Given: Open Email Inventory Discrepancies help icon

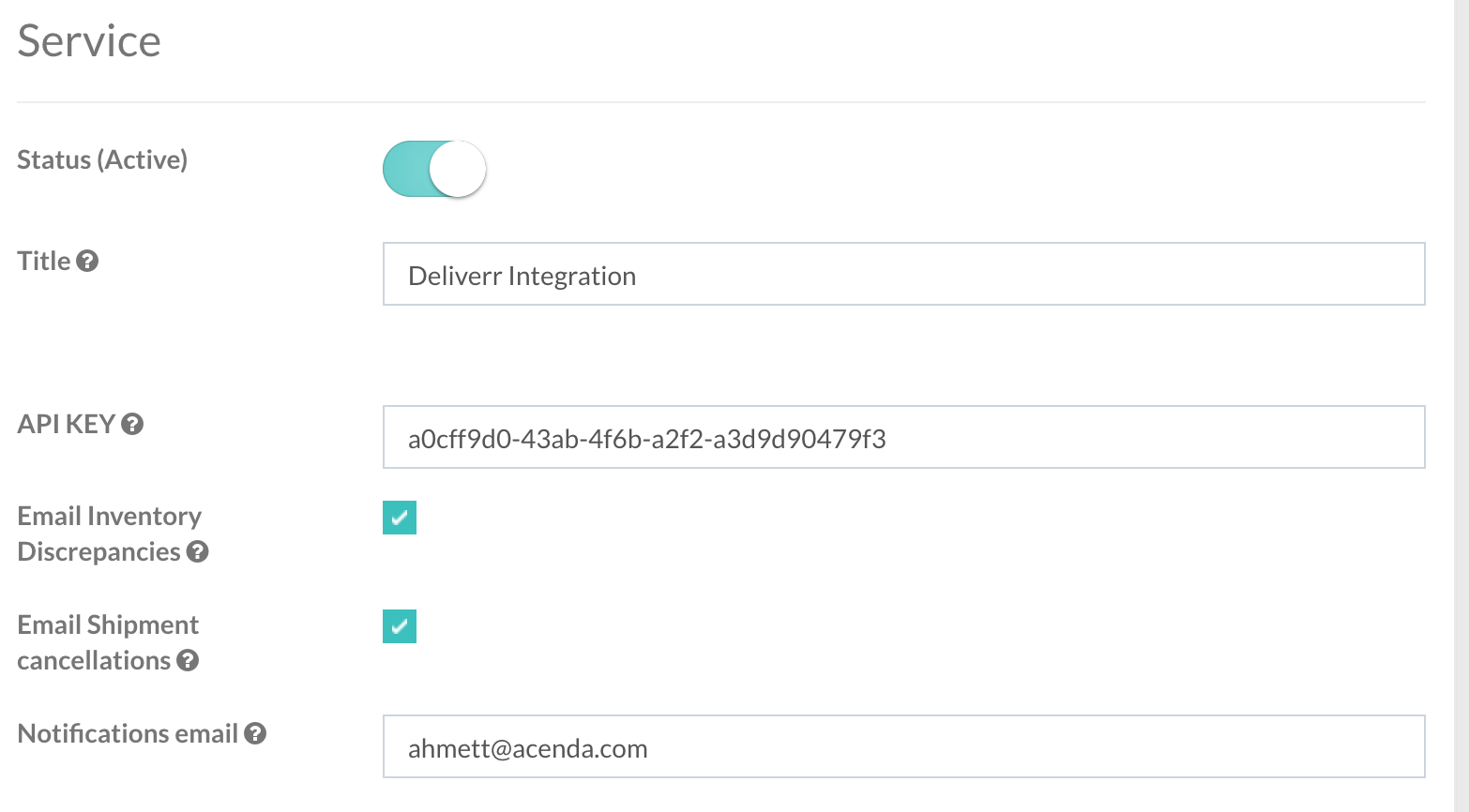Looking at the screenshot, I should click(x=197, y=551).
